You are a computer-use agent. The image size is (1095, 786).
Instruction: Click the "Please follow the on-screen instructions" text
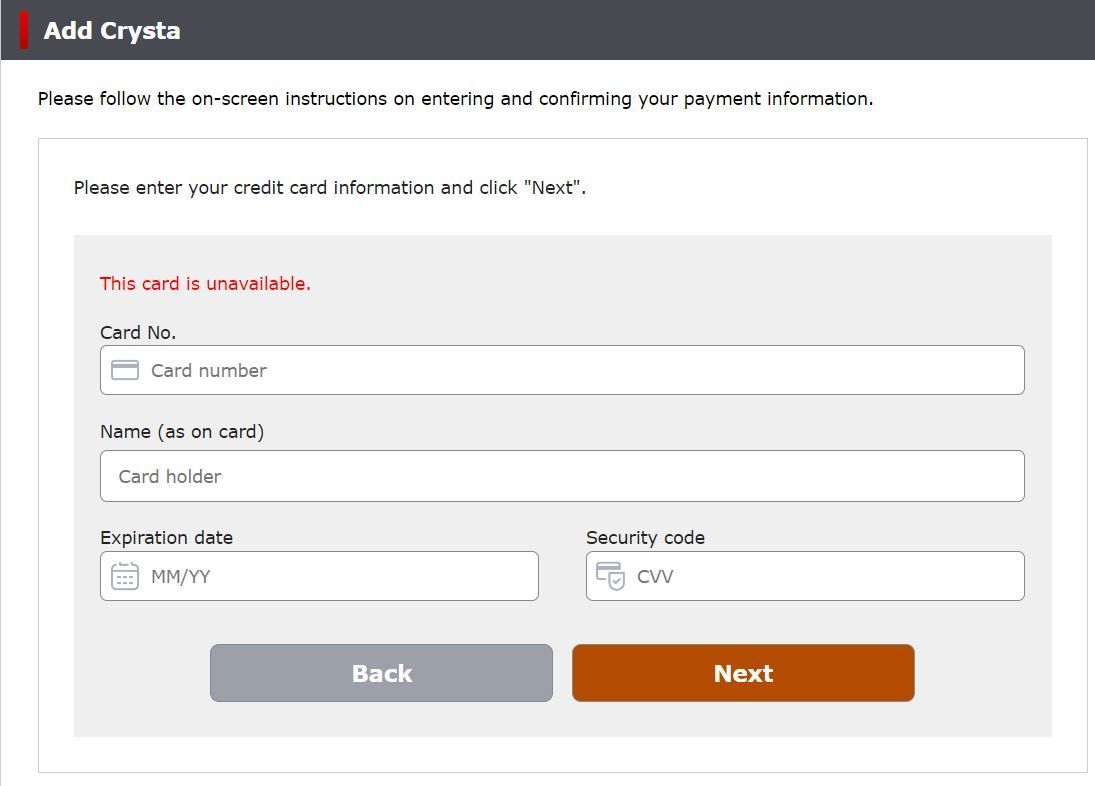455,99
